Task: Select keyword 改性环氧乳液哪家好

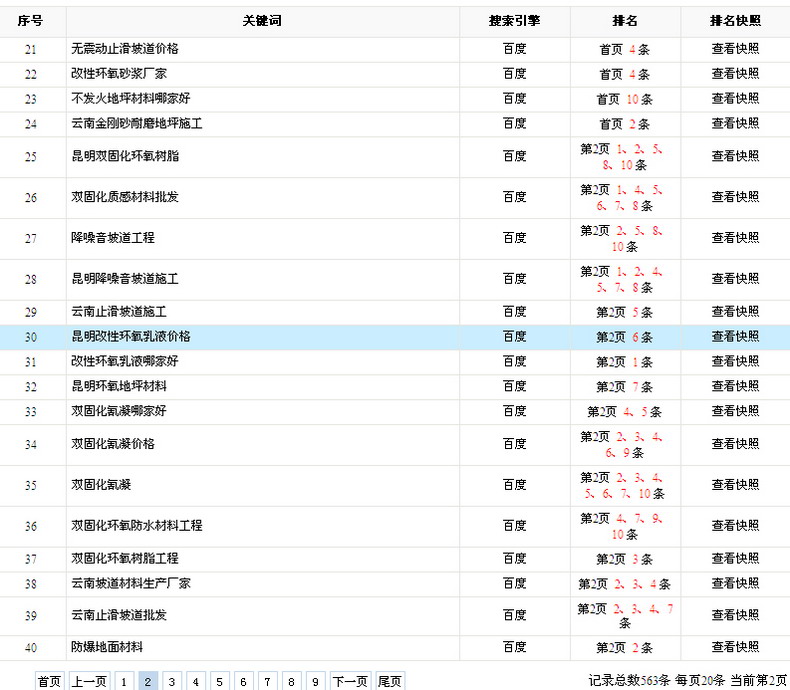Action: [x=125, y=361]
